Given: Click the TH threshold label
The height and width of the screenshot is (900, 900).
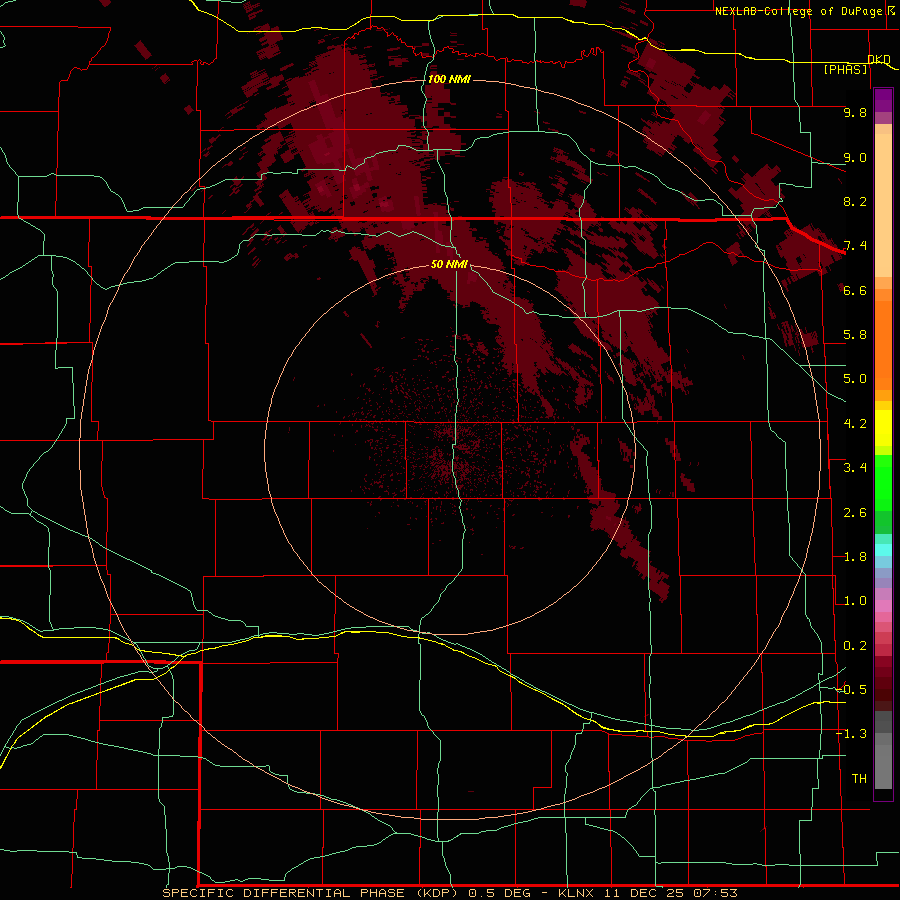Looking at the screenshot, I should click(859, 779).
